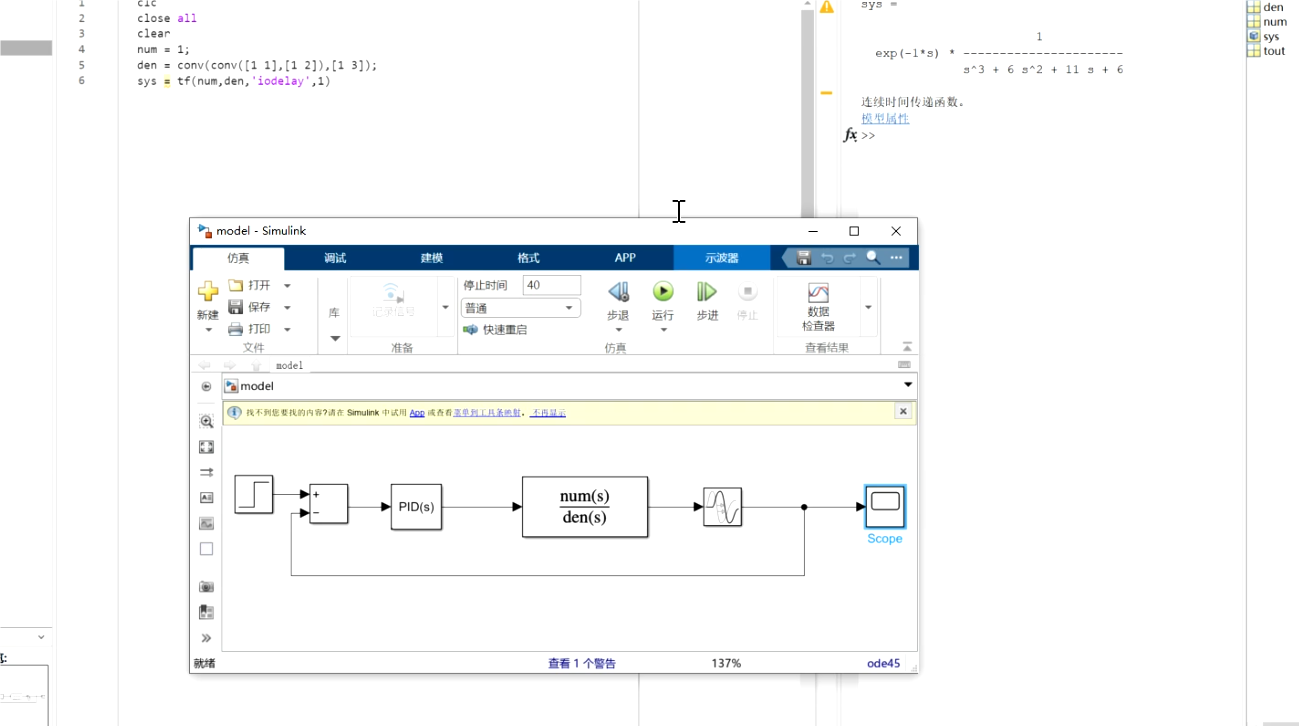The image size is (1299, 726).
Task: Toggle 快速重启 (Fast Restart)
Action: (x=495, y=329)
